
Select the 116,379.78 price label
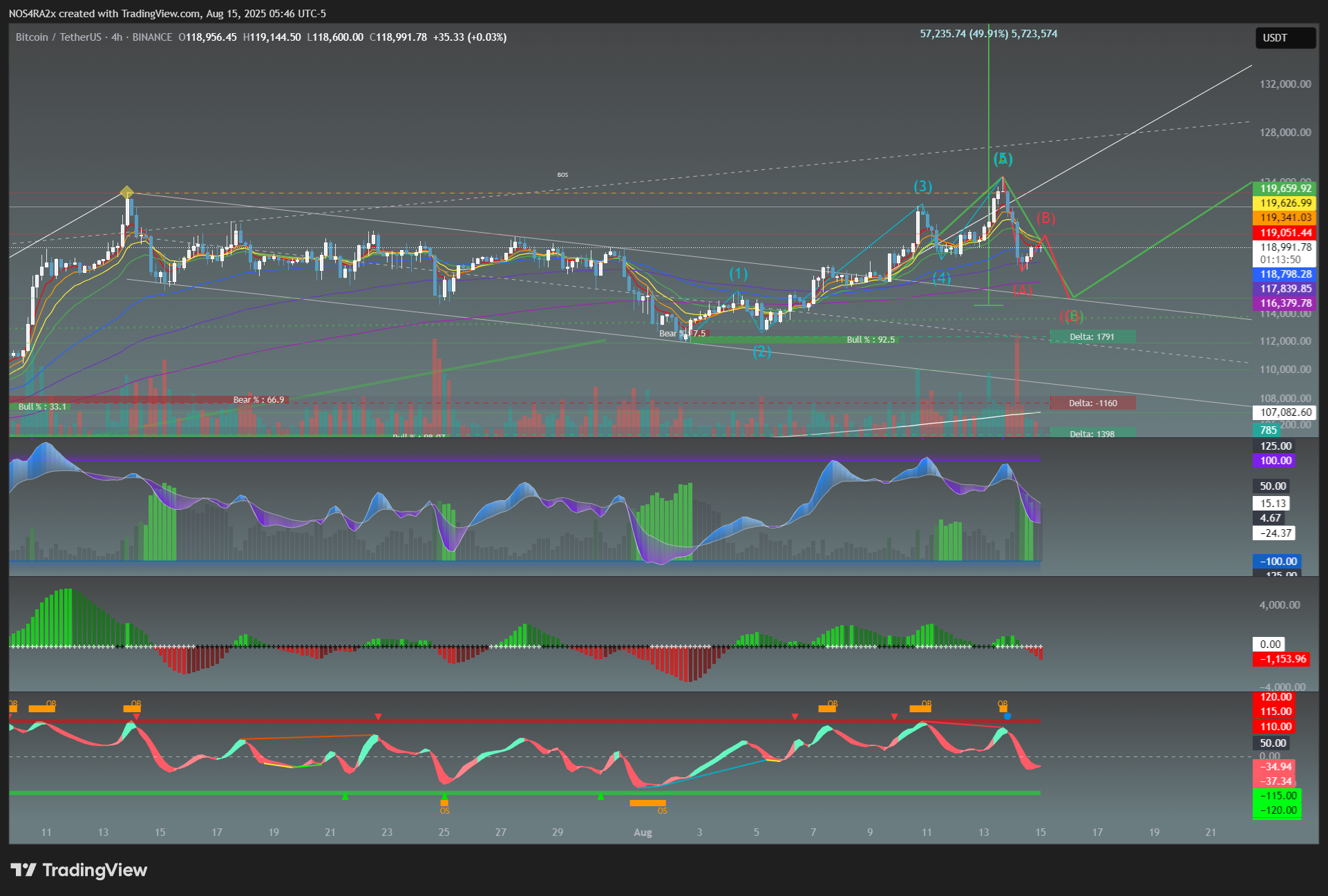click(x=1285, y=303)
